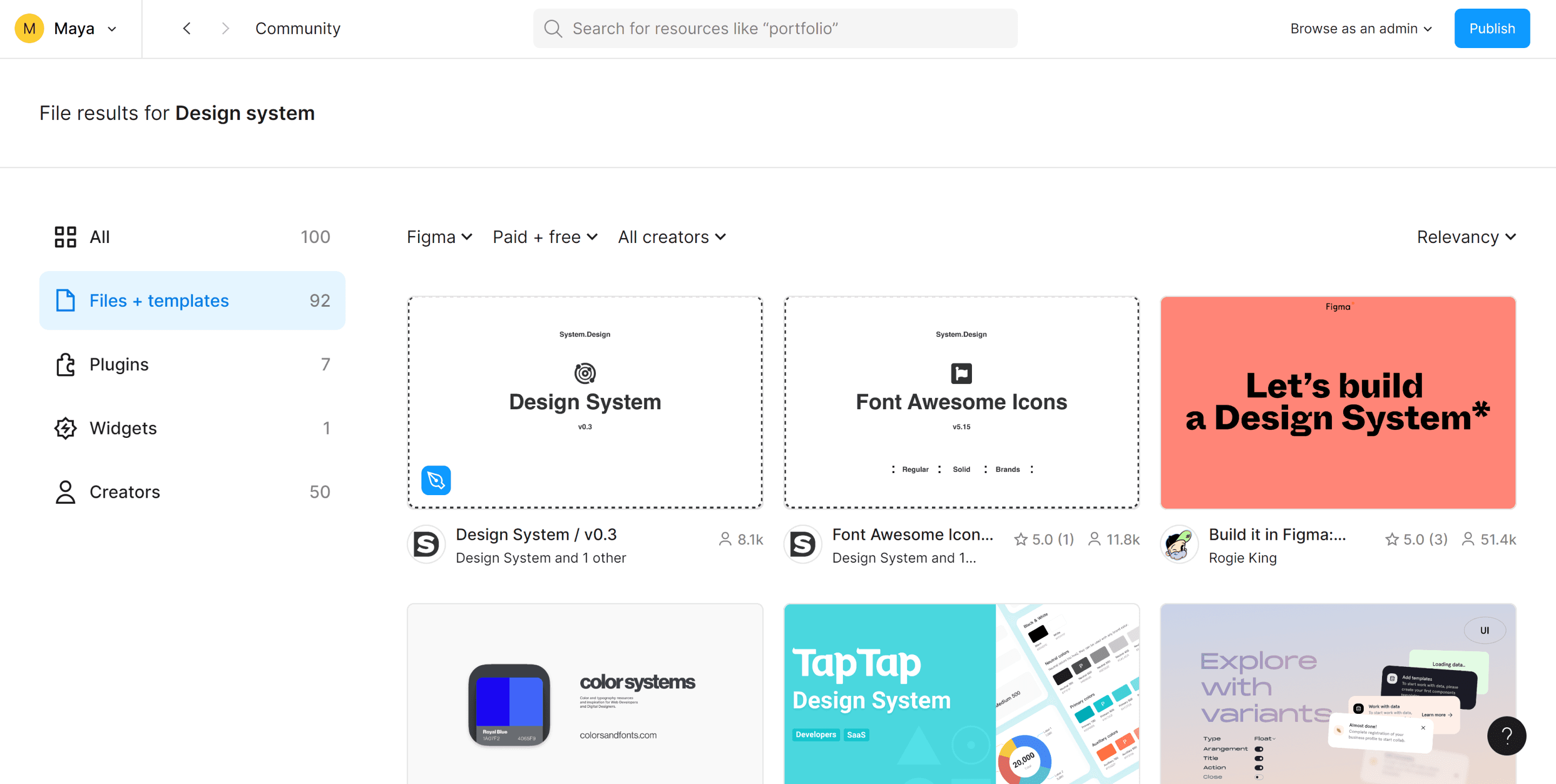Click the search resources input field
Screen dimensions: 1556x784
(x=785, y=29)
